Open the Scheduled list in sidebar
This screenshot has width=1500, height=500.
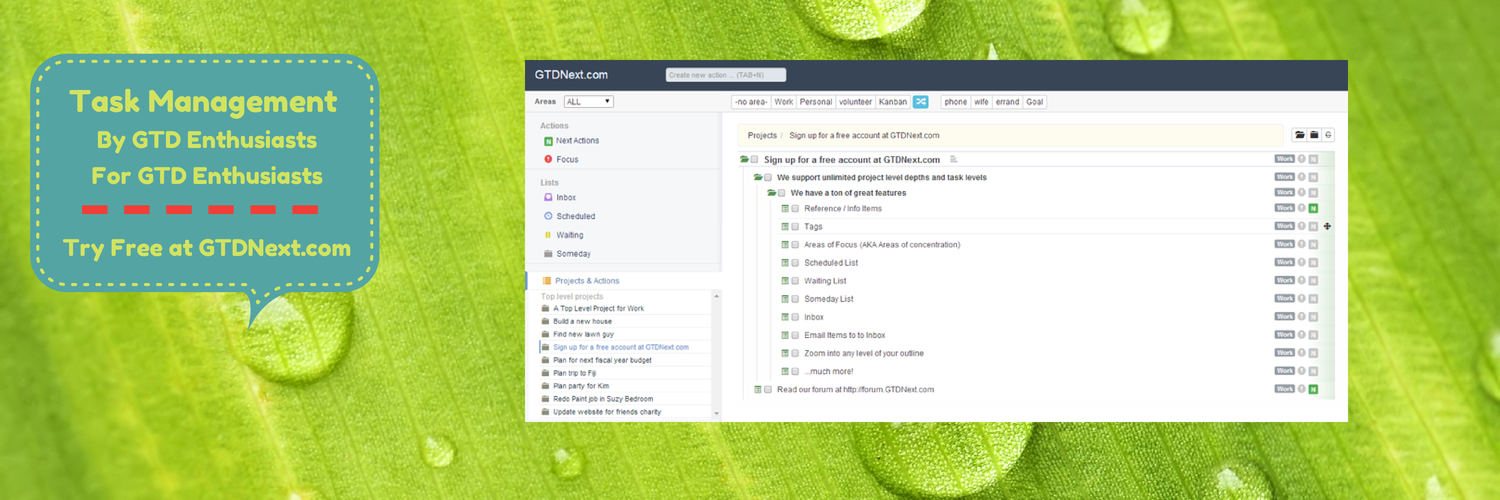(575, 216)
